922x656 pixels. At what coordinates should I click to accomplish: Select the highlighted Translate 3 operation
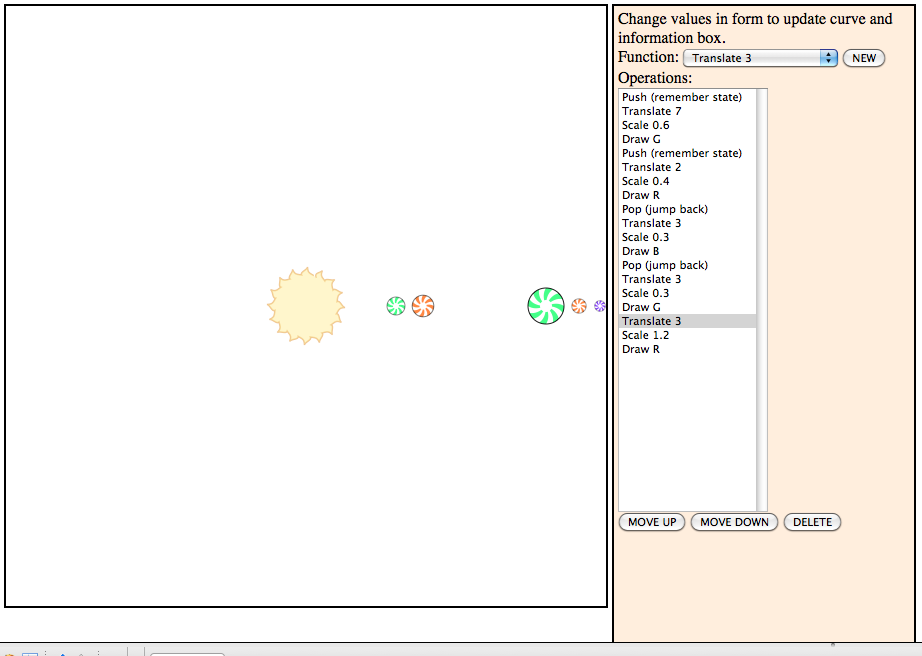point(652,321)
